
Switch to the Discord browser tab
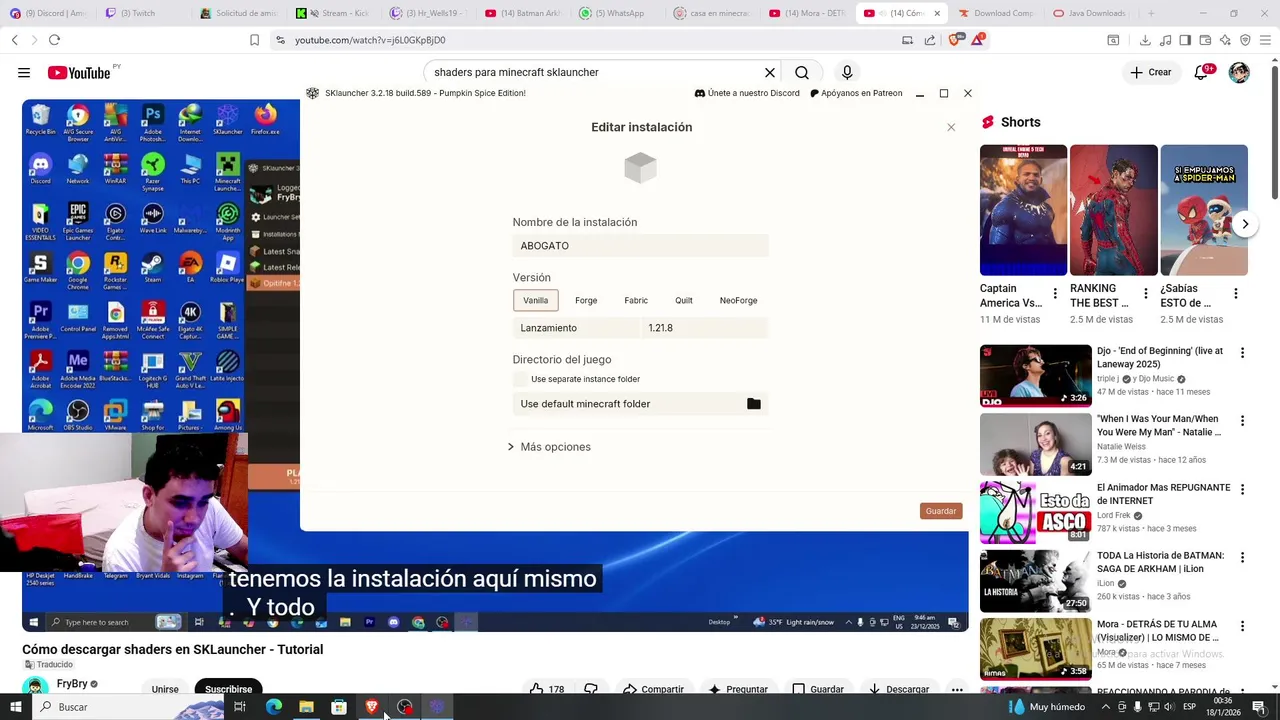[x=48, y=13]
